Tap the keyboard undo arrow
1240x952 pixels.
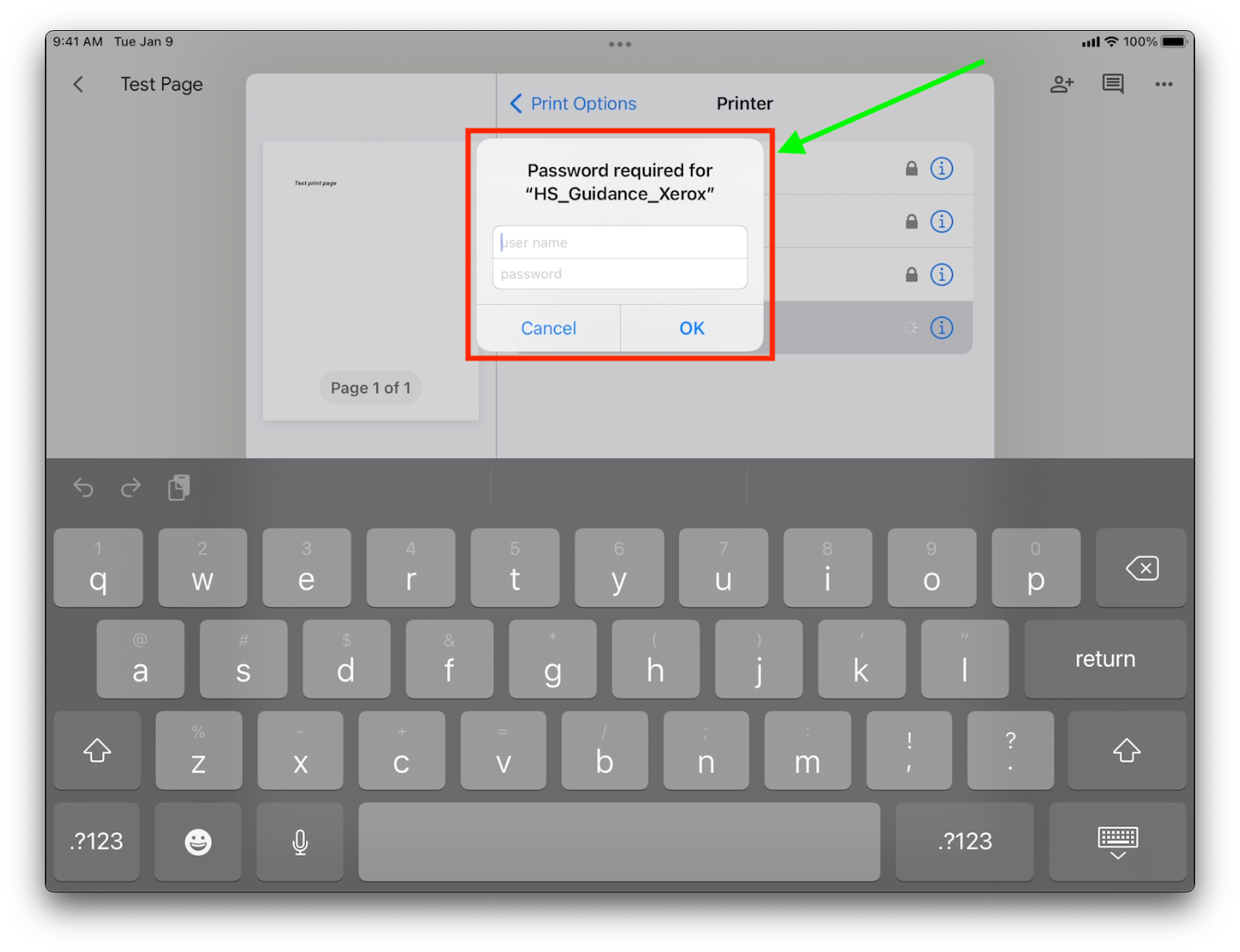[83, 488]
